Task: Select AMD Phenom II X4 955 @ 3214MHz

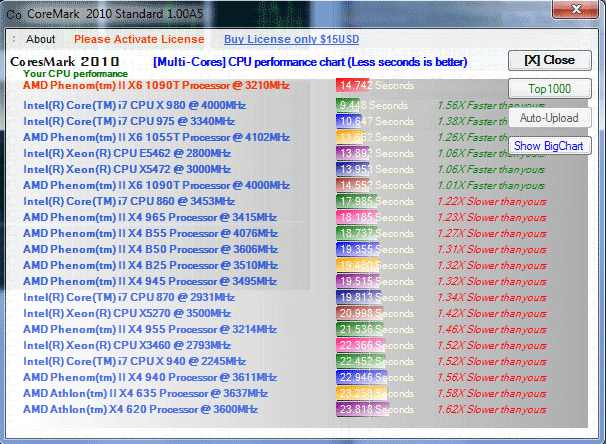Action: tap(150, 329)
